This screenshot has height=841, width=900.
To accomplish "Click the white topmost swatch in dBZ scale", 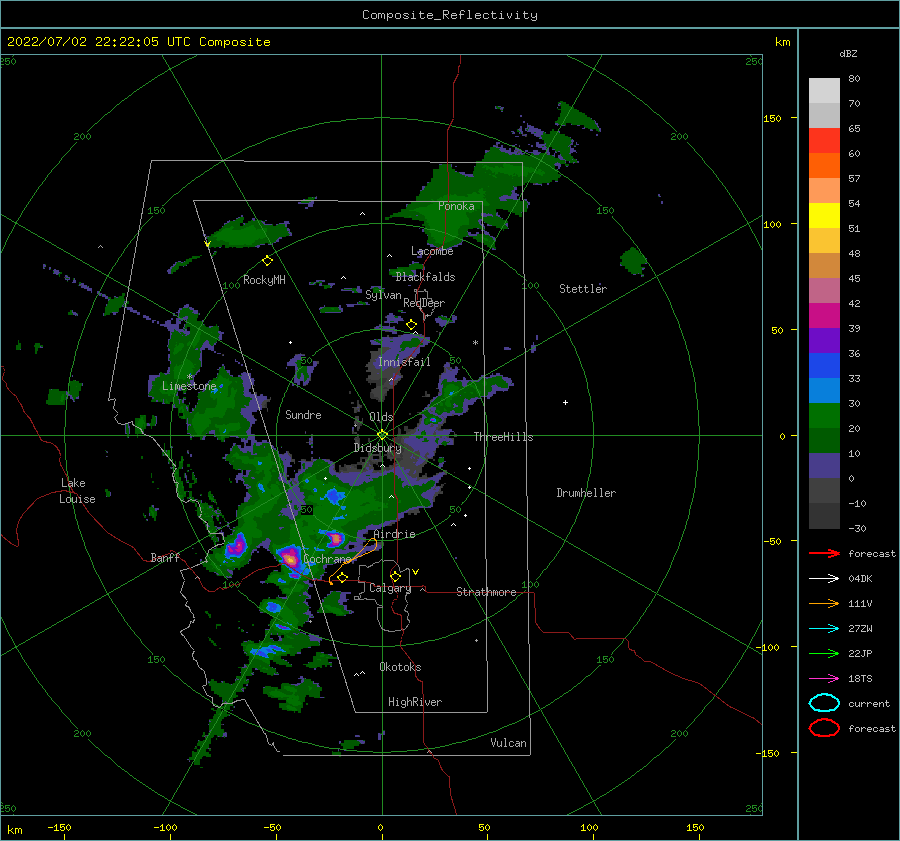I will tap(824, 91).
